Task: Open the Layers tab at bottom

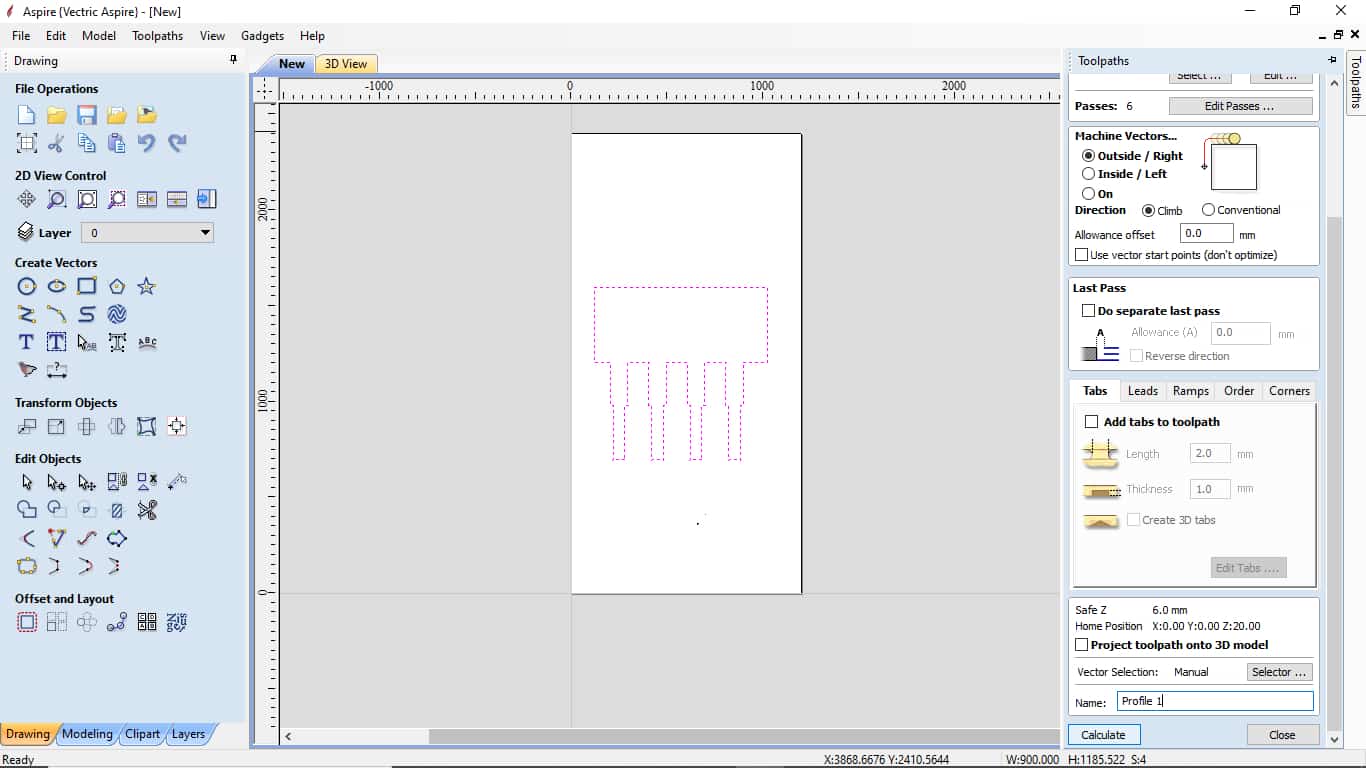Action: pyautogui.click(x=188, y=734)
